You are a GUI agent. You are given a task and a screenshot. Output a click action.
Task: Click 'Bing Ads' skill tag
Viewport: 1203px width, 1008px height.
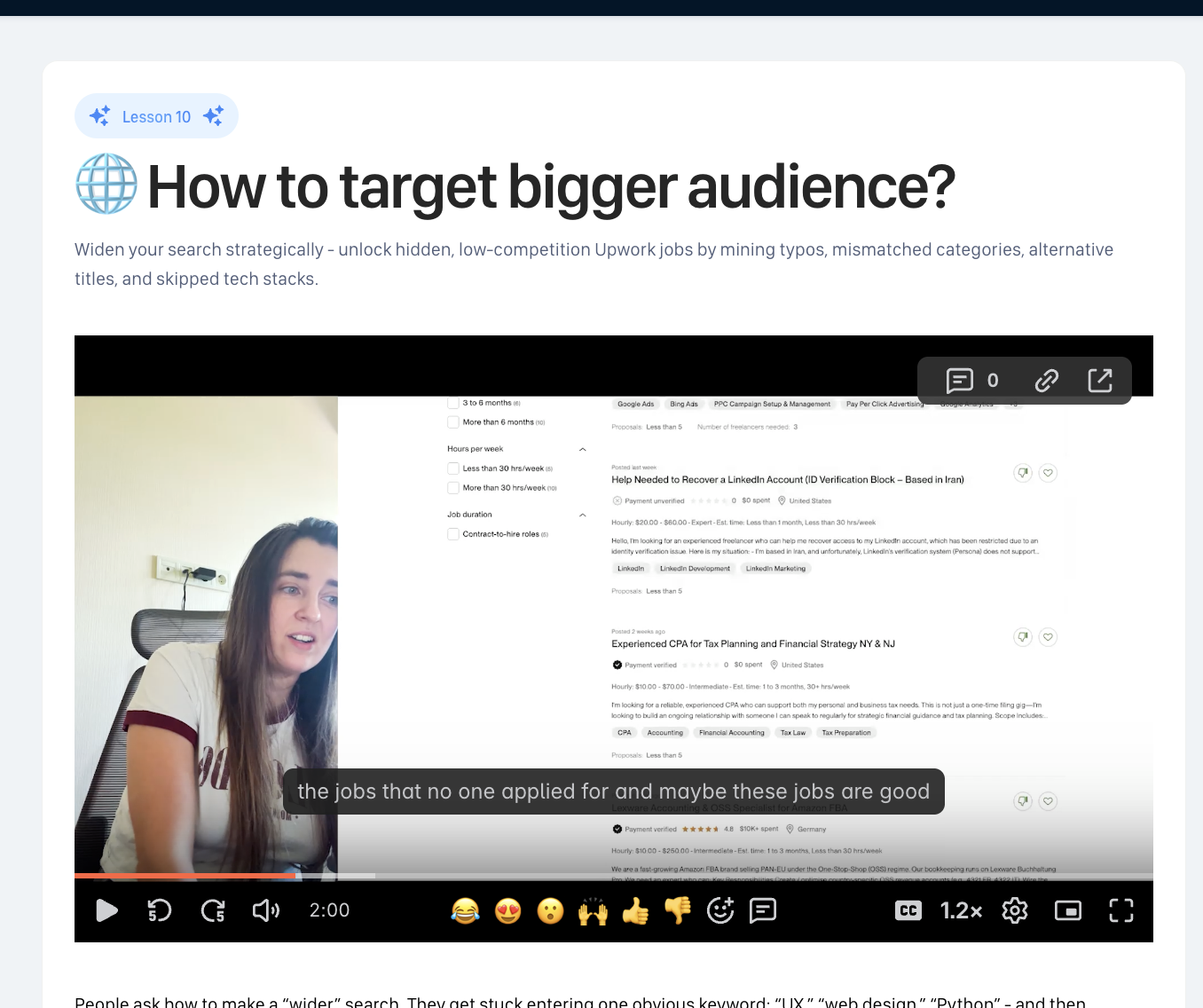[x=684, y=404]
